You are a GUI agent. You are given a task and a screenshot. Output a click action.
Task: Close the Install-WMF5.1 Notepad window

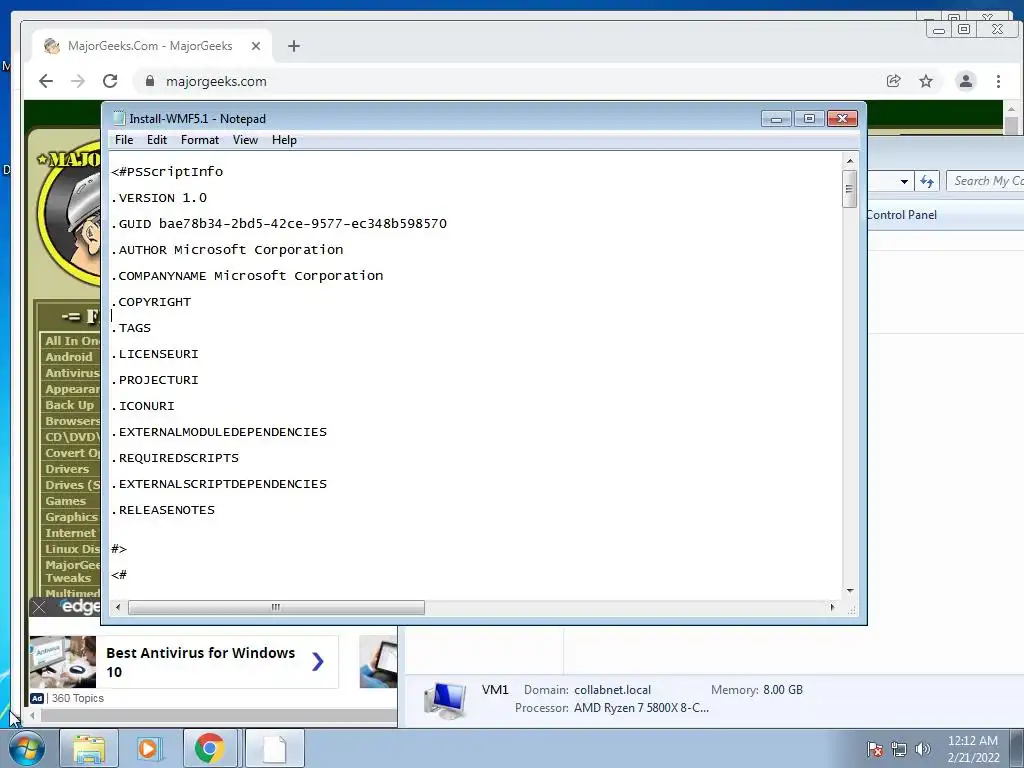click(842, 119)
